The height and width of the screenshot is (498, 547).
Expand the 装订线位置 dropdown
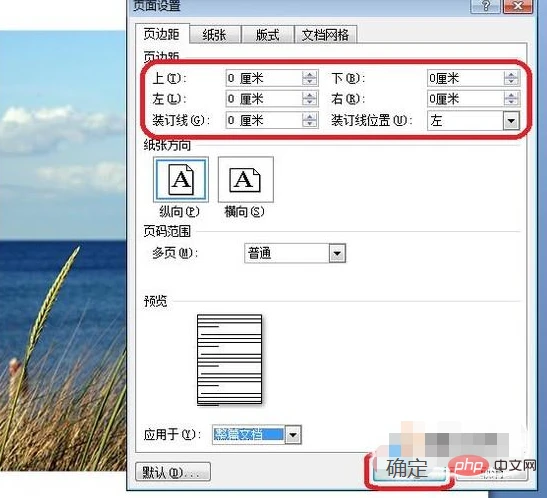(x=511, y=121)
